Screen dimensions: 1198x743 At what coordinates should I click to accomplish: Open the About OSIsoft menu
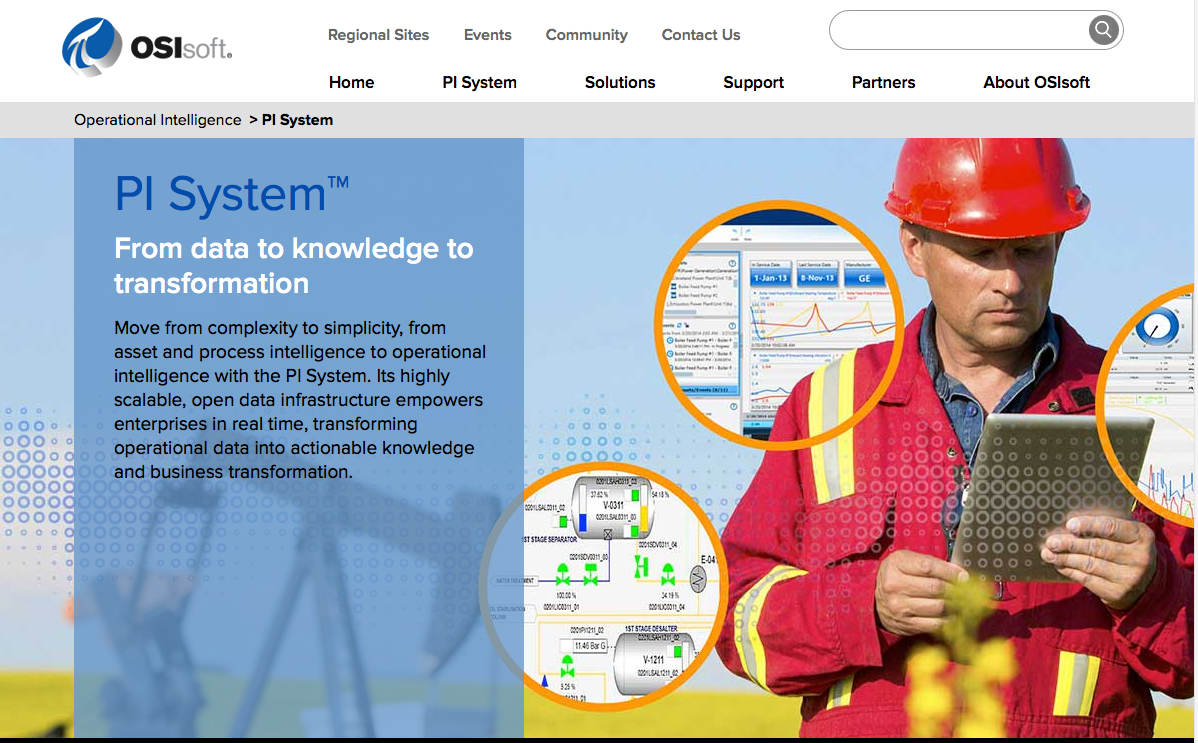(x=1036, y=83)
